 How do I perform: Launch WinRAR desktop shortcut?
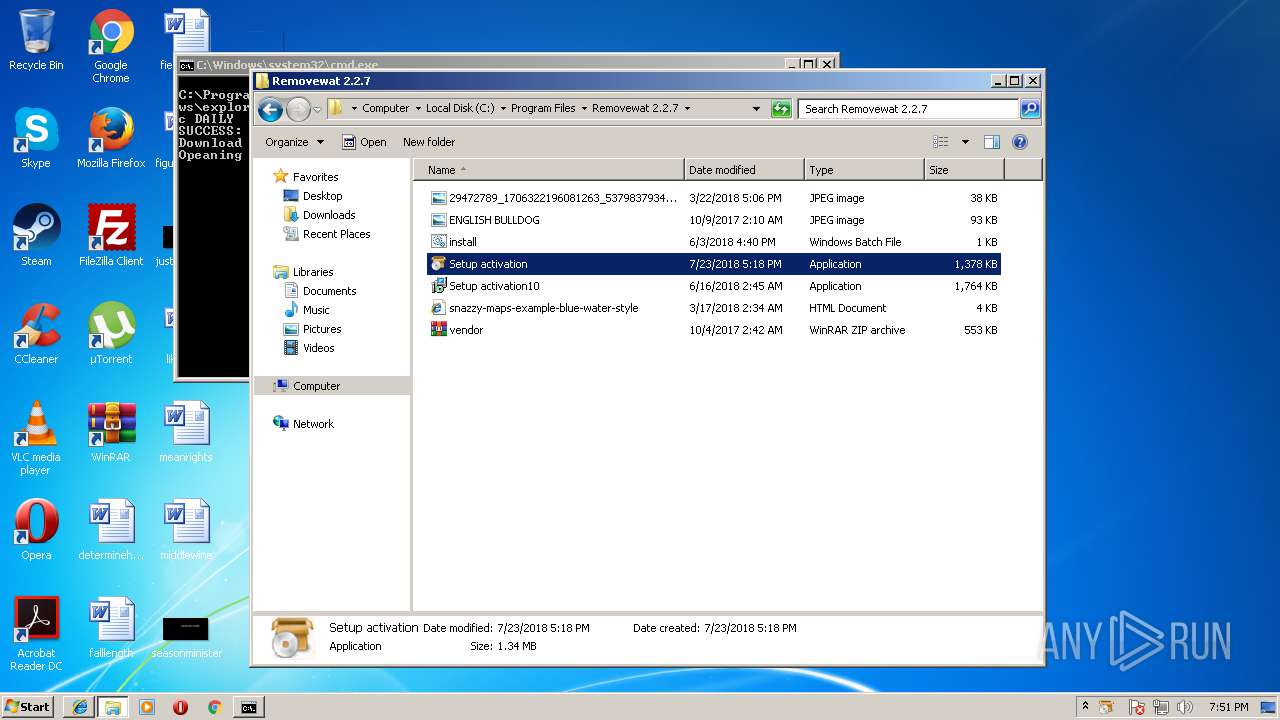pyautogui.click(x=111, y=432)
